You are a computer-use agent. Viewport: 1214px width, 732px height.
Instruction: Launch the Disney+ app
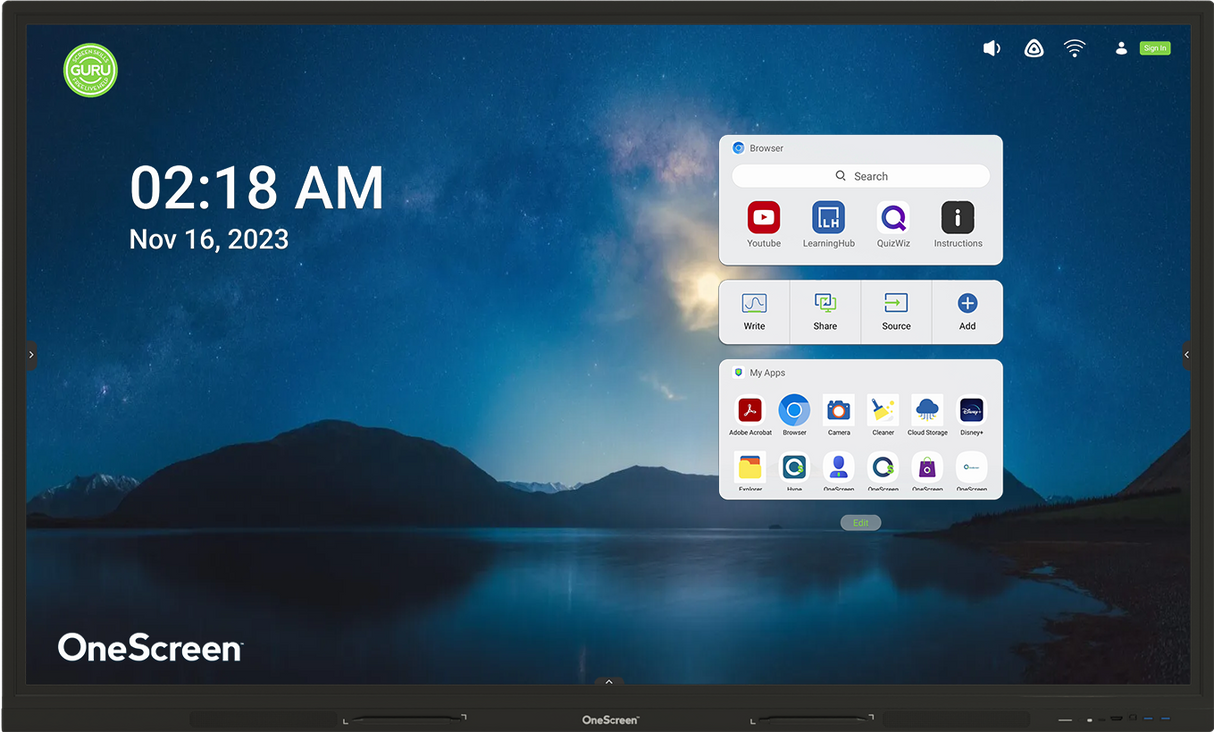point(971,410)
